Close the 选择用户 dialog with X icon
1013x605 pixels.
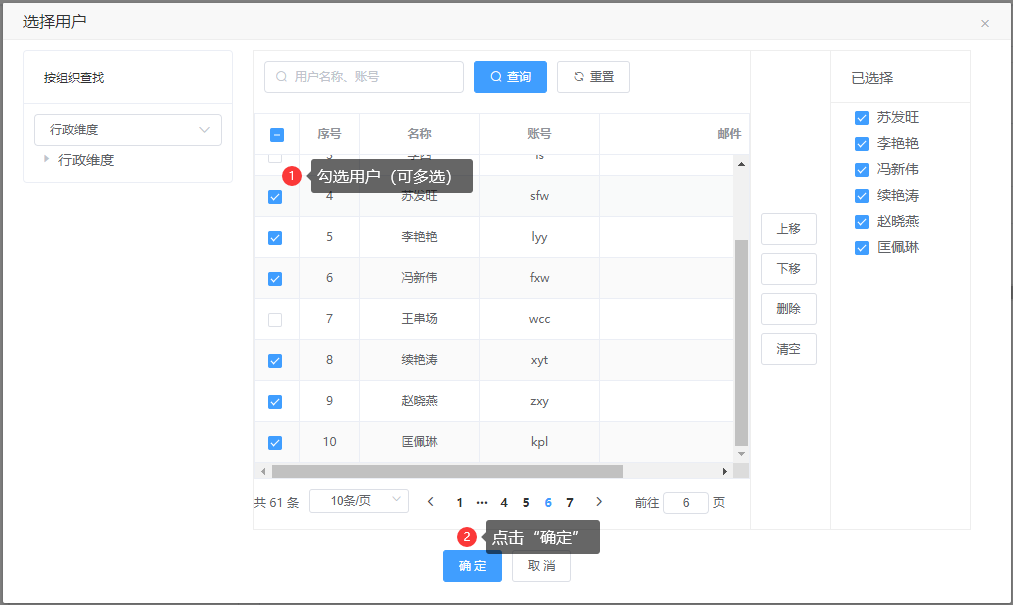[985, 23]
